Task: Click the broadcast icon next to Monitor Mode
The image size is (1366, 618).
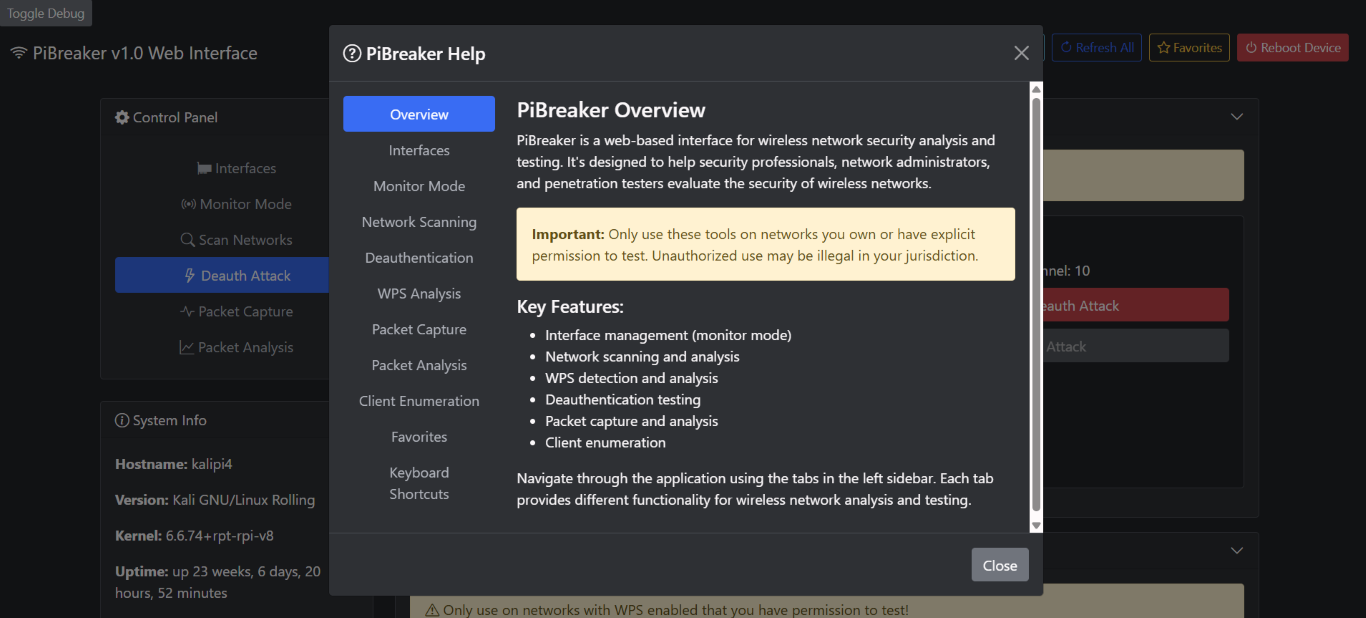Action: pos(188,204)
